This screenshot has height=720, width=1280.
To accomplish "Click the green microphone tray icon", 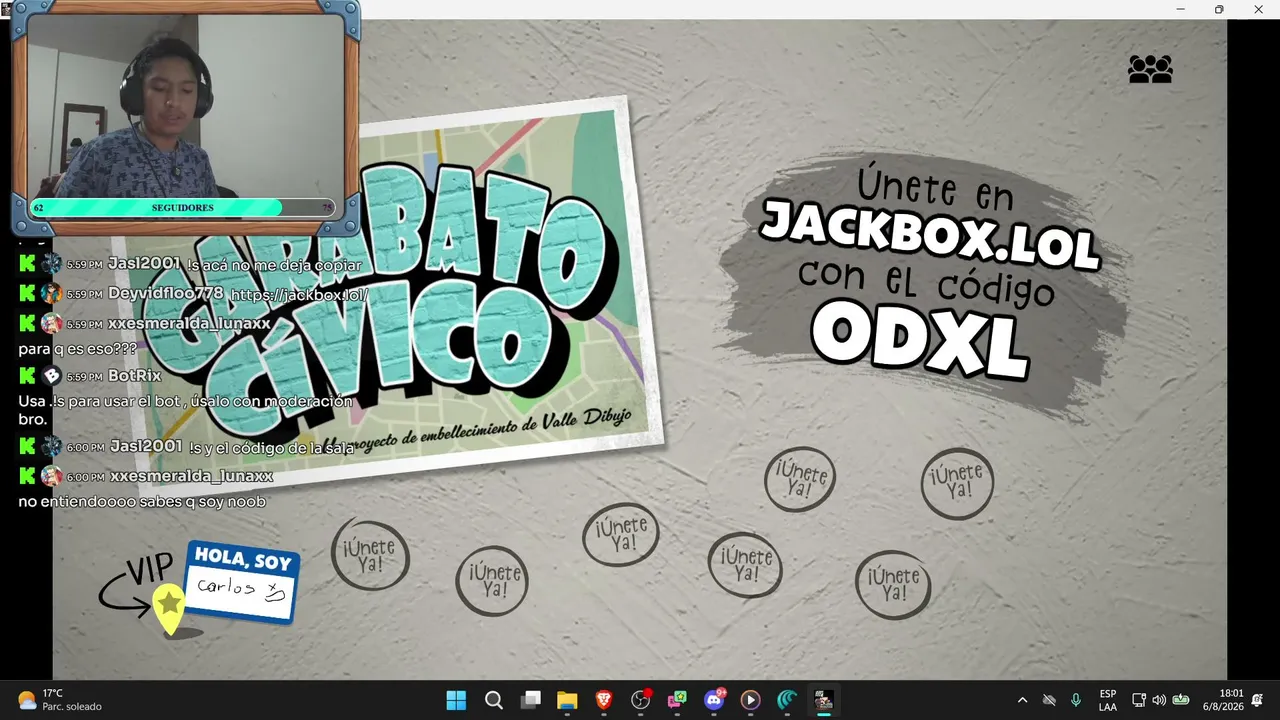I will pyautogui.click(x=1076, y=700).
